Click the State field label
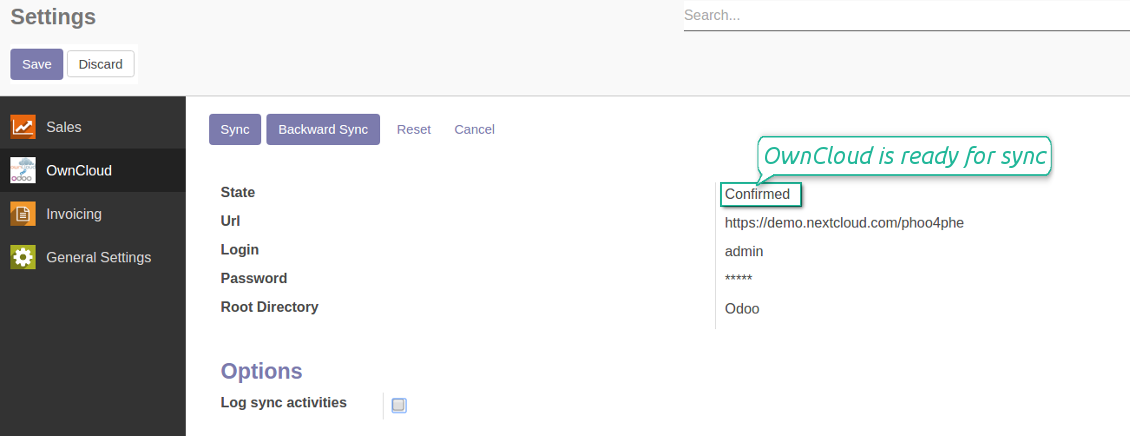This screenshot has height=436, width=1130. [238, 192]
